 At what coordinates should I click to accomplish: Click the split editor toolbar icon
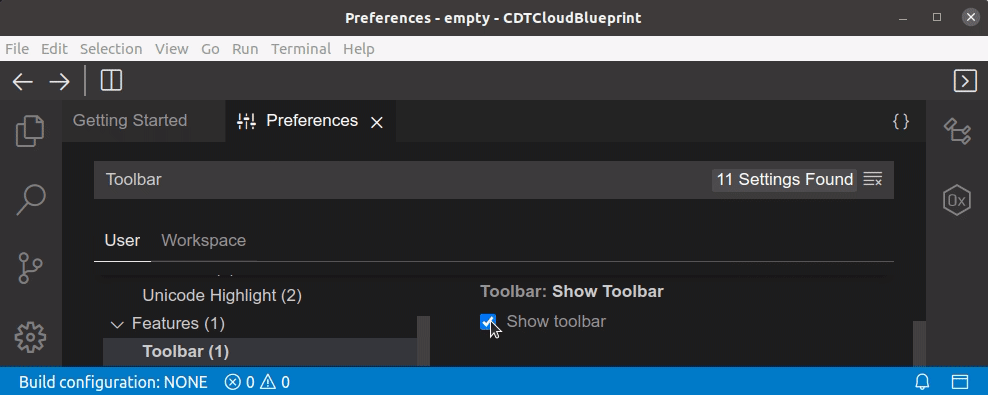pyautogui.click(x=112, y=81)
